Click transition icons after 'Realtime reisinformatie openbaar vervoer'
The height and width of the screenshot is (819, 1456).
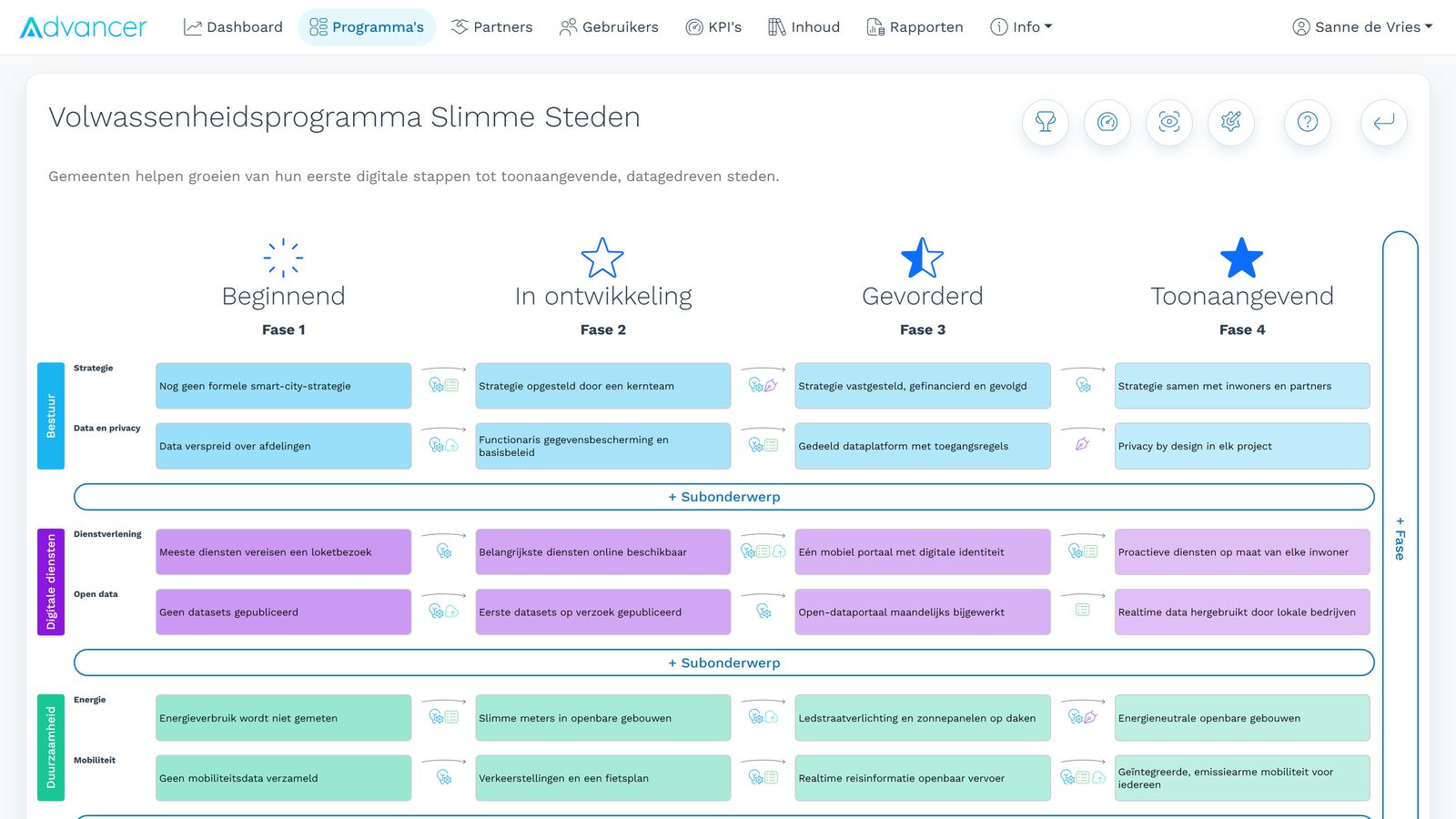click(x=1083, y=777)
